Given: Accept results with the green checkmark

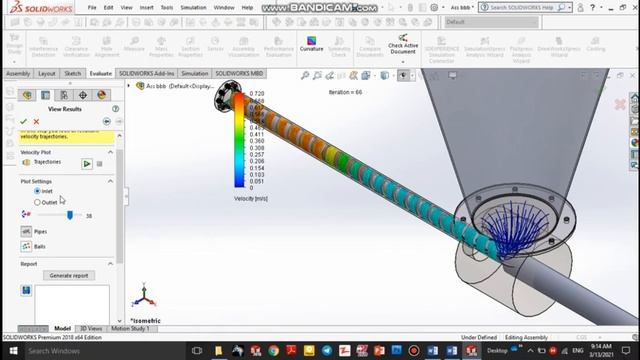Looking at the screenshot, I should click(23, 121).
